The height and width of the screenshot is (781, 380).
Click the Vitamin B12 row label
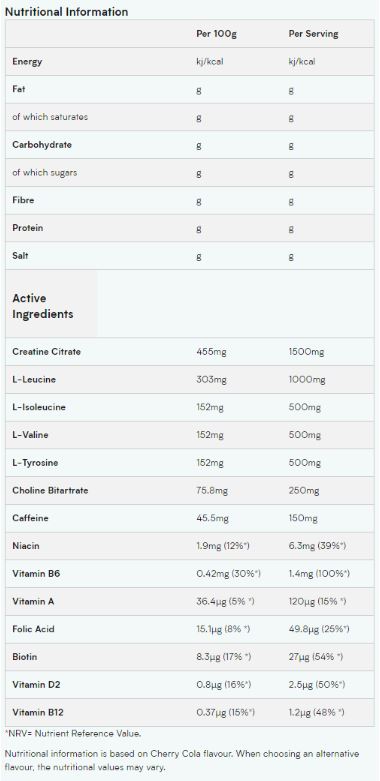pos(38,713)
